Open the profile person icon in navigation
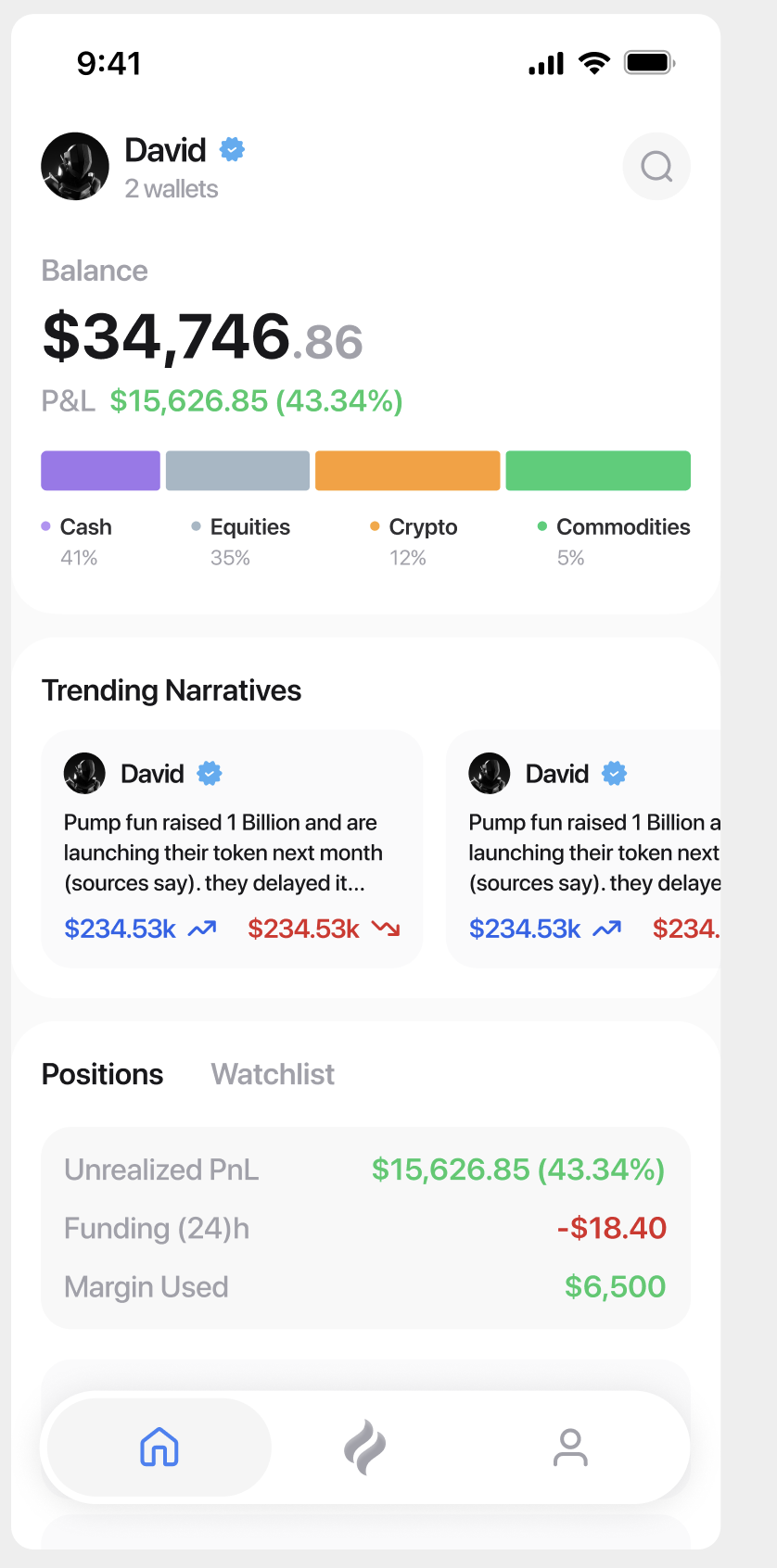777x1568 pixels. [570, 1447]
